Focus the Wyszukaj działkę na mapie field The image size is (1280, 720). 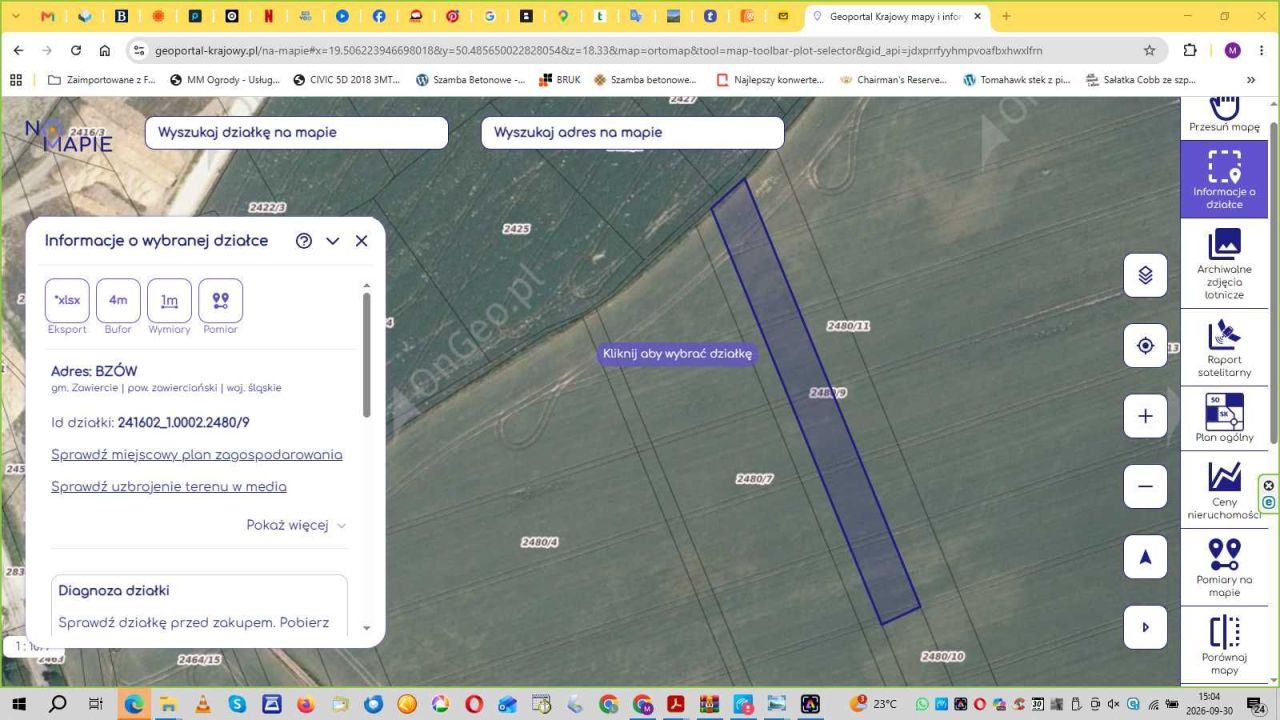(x=297, y=133)
